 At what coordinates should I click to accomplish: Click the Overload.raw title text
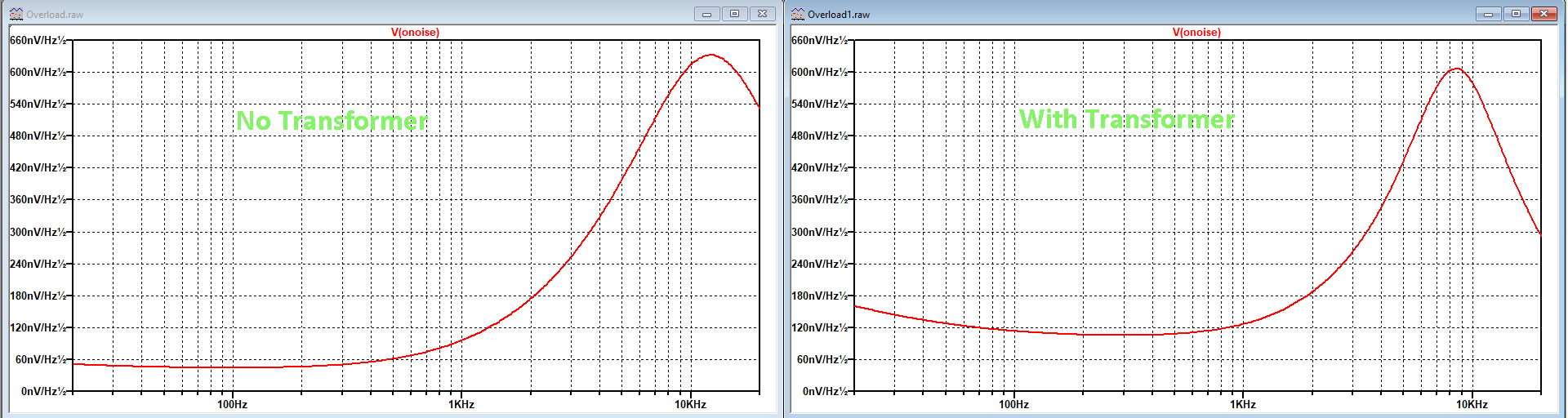point(55,15)
